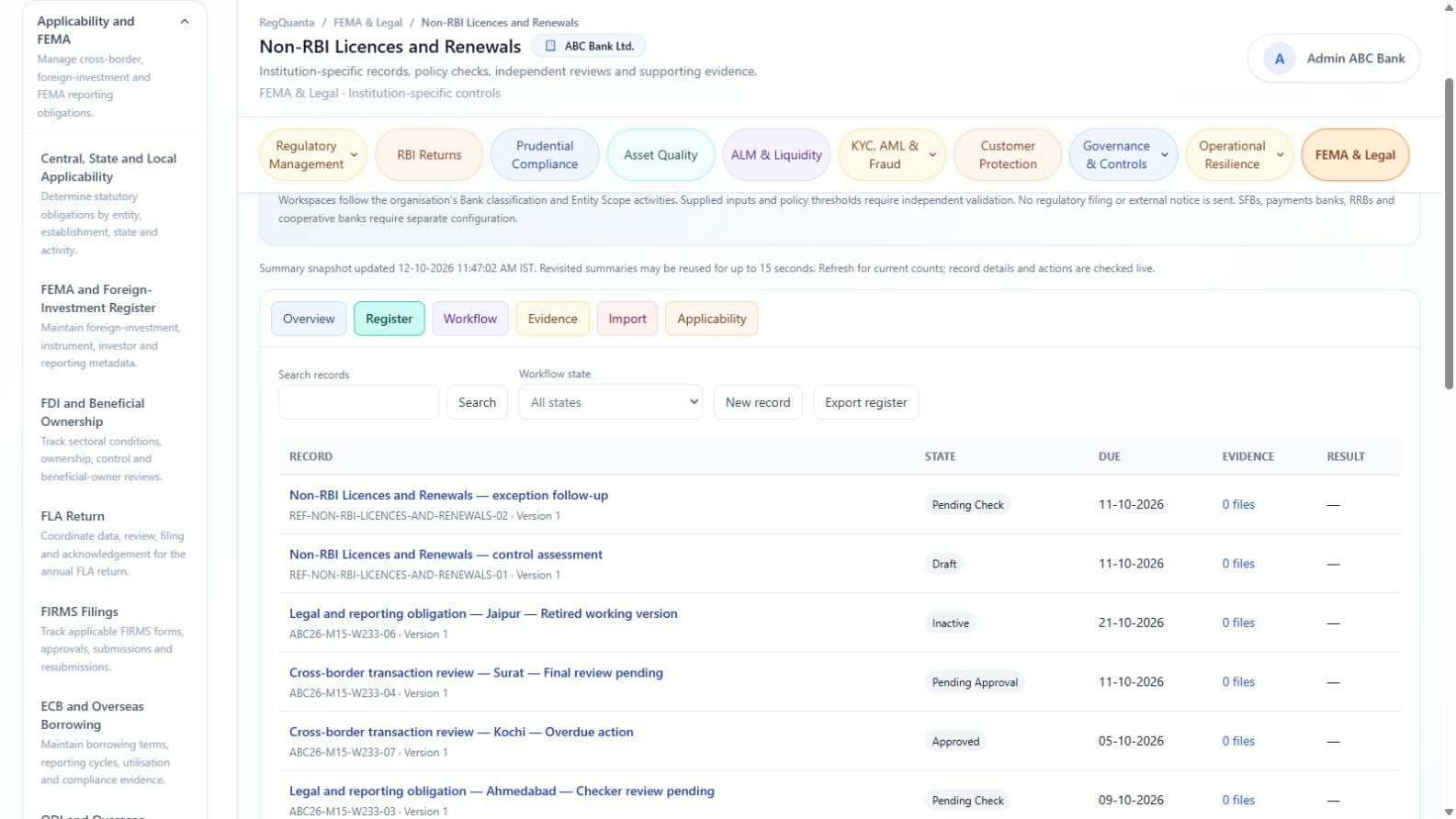Open FIRMS Filings sidebar item
The image size is (1456, 819).
[114, 638]
